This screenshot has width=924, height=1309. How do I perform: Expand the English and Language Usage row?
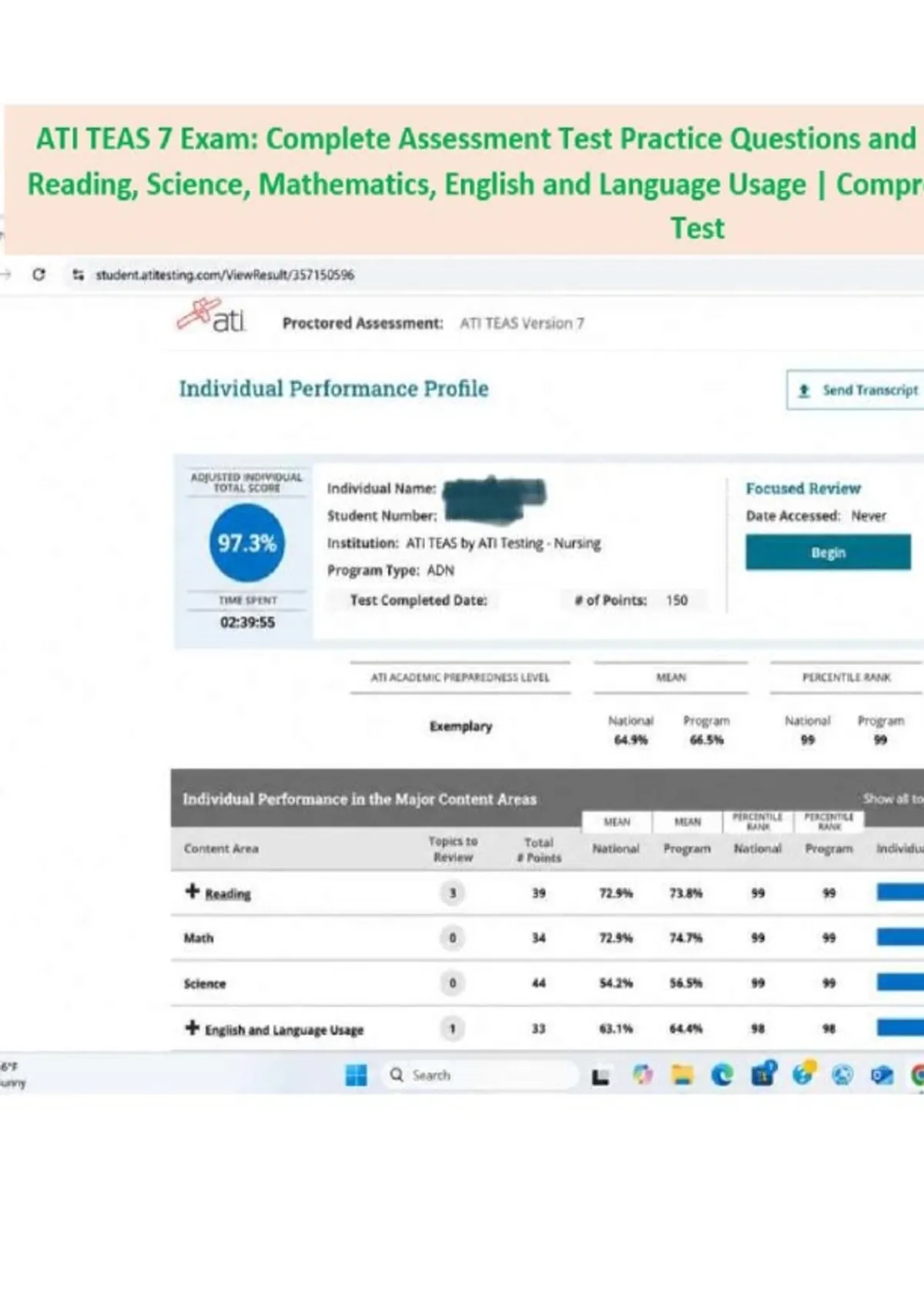click(x=192, y=1028)
